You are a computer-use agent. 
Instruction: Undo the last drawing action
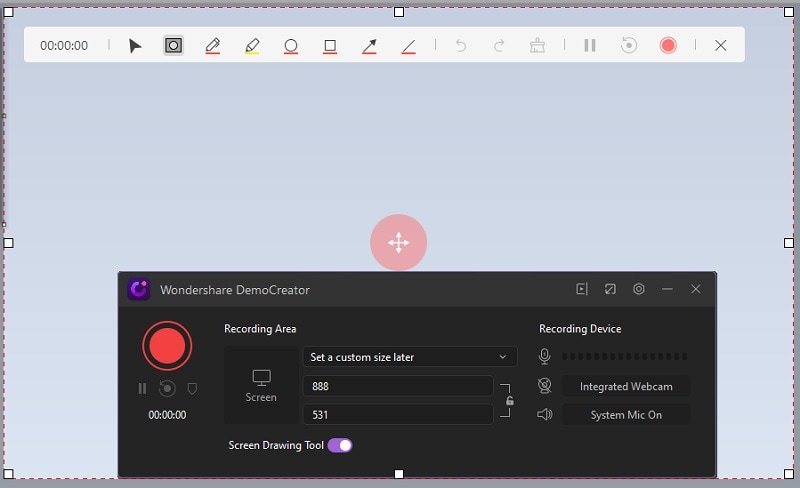[x=461, y=46]
